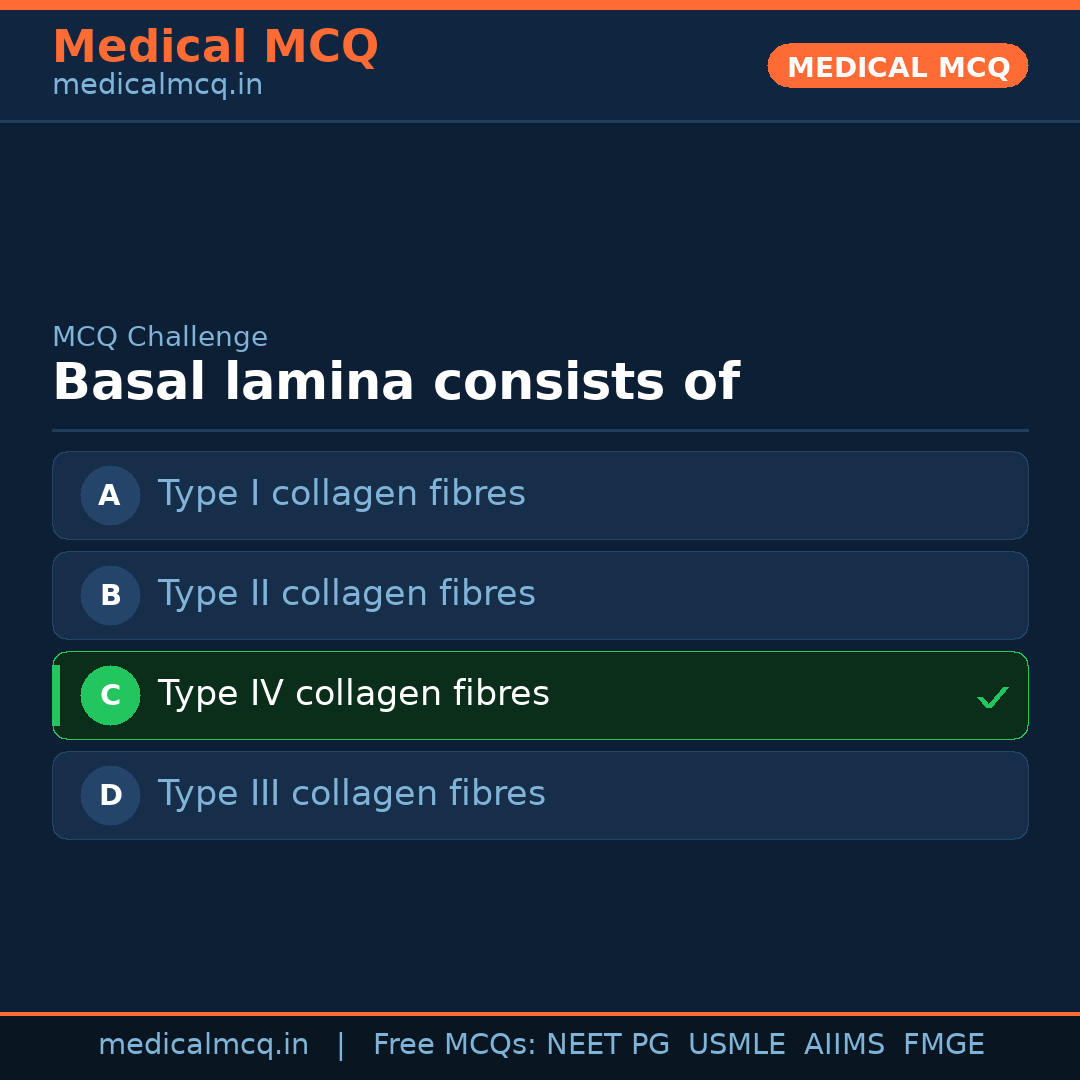Click the orange Medical MCQ header title
This screenshot has height=1080, width=1080.
(x=215, y=47)
